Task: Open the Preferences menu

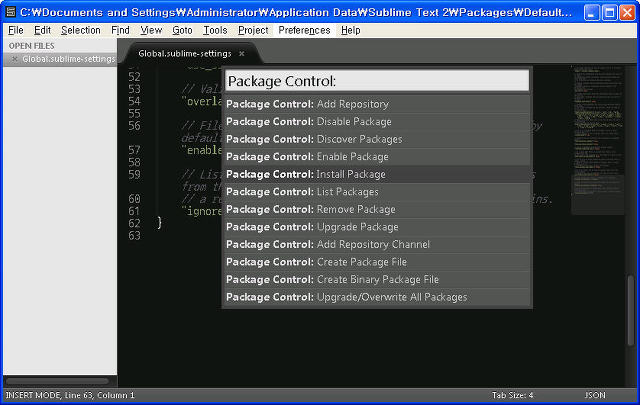Action: 304,30
